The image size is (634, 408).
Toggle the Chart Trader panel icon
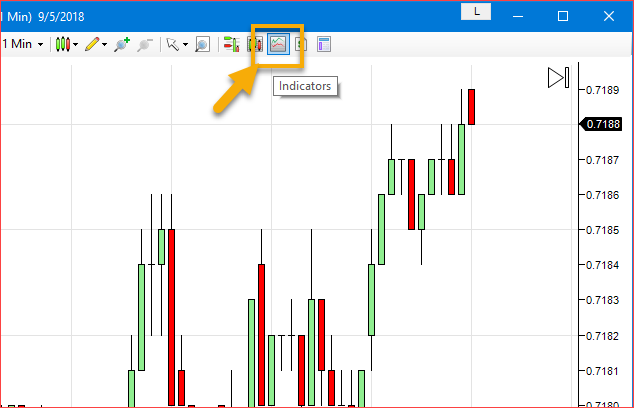[x=231, y=44]
